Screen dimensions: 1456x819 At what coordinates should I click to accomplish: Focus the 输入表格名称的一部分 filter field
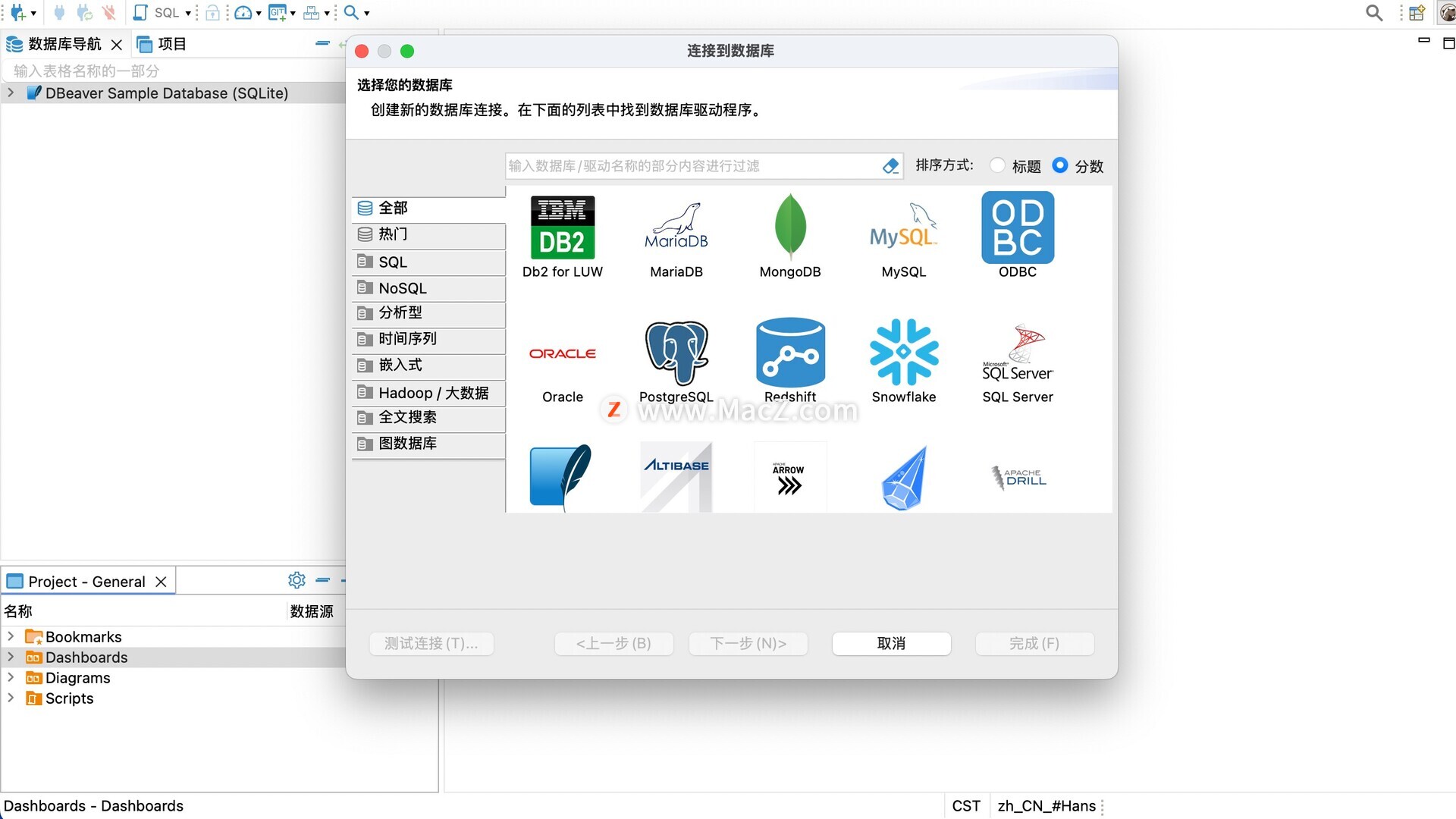(x=174, y=71)
